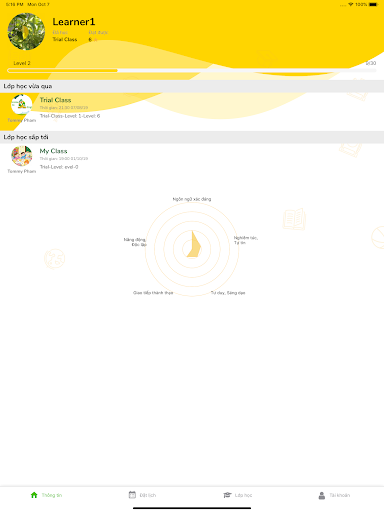Screen dimensions: 384x512
Task: Tap the green home icon in tab bar
Action: (34, 495)
